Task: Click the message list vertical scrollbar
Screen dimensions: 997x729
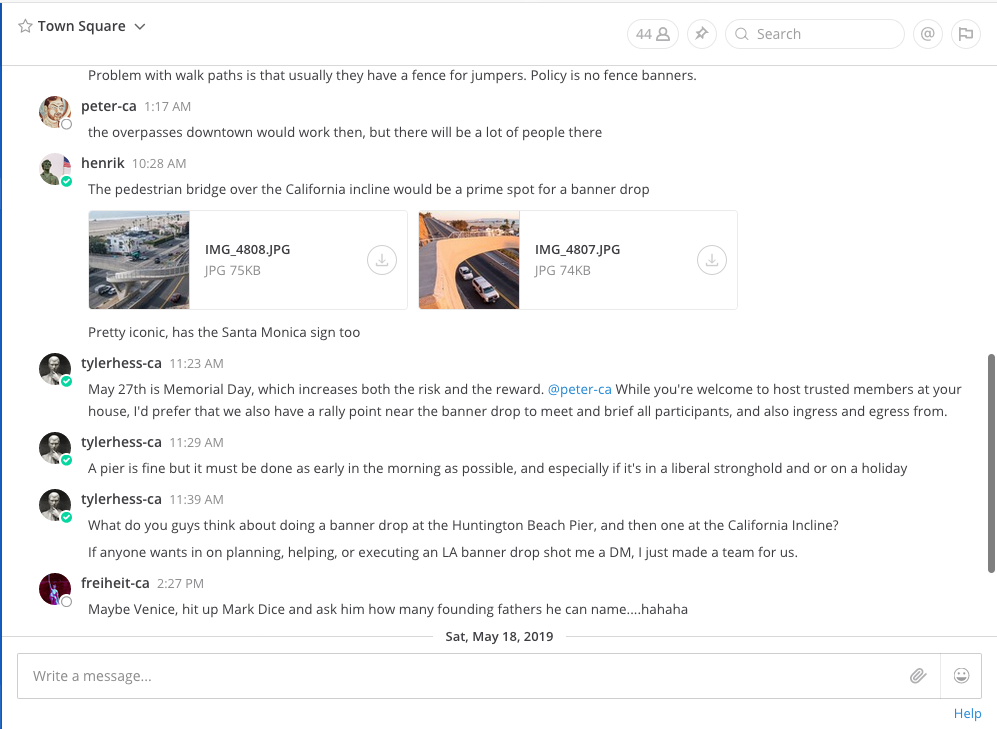Action: point(990,460)
